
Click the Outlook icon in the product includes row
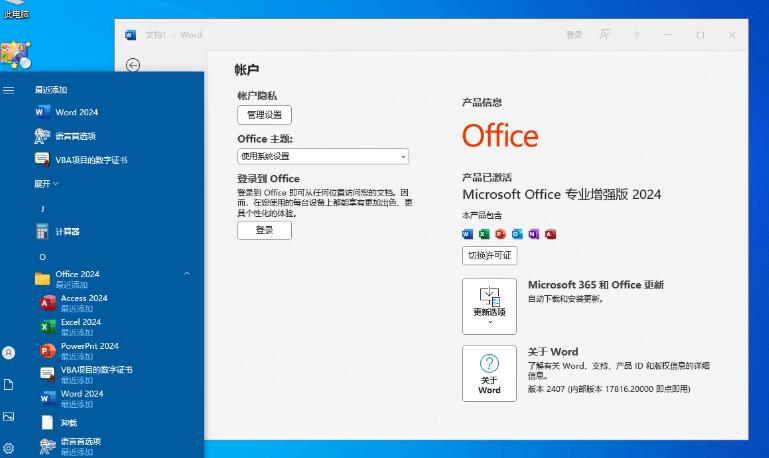(x=517, y=234)
